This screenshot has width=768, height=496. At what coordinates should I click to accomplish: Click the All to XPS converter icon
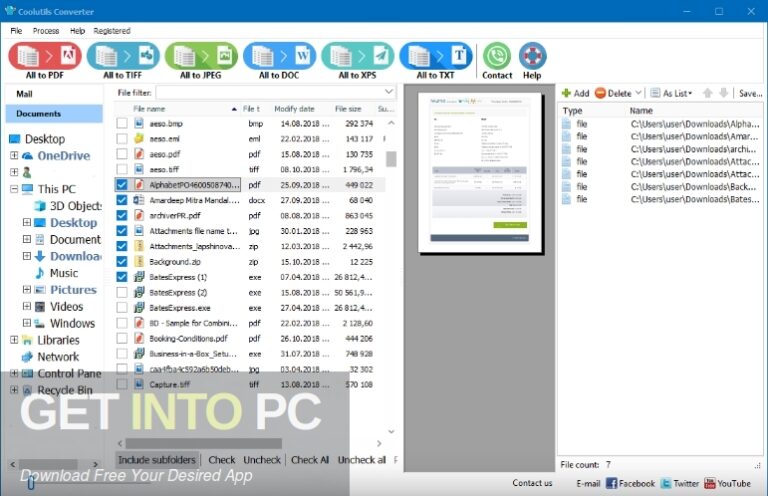point(358,56)
